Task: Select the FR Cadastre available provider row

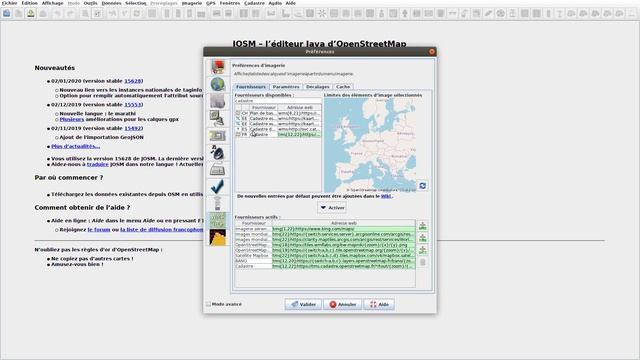Action: pyautogui.click(x=278, y=134)
